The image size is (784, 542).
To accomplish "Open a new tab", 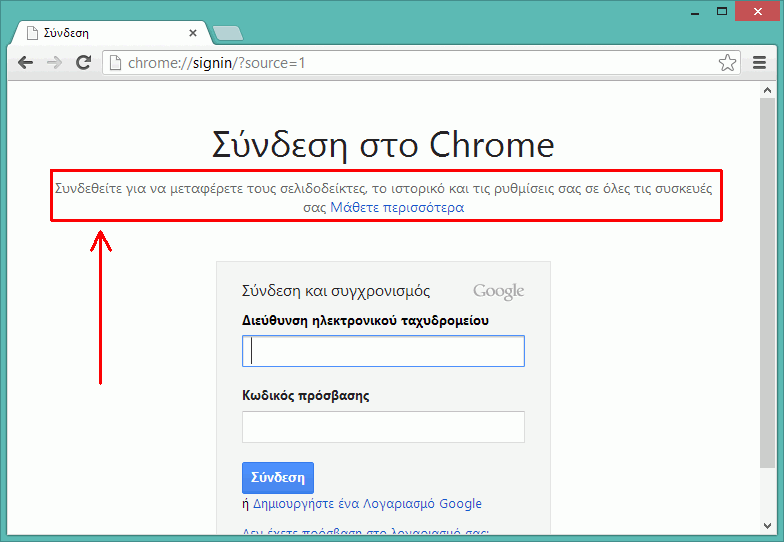I will point(228,34).
